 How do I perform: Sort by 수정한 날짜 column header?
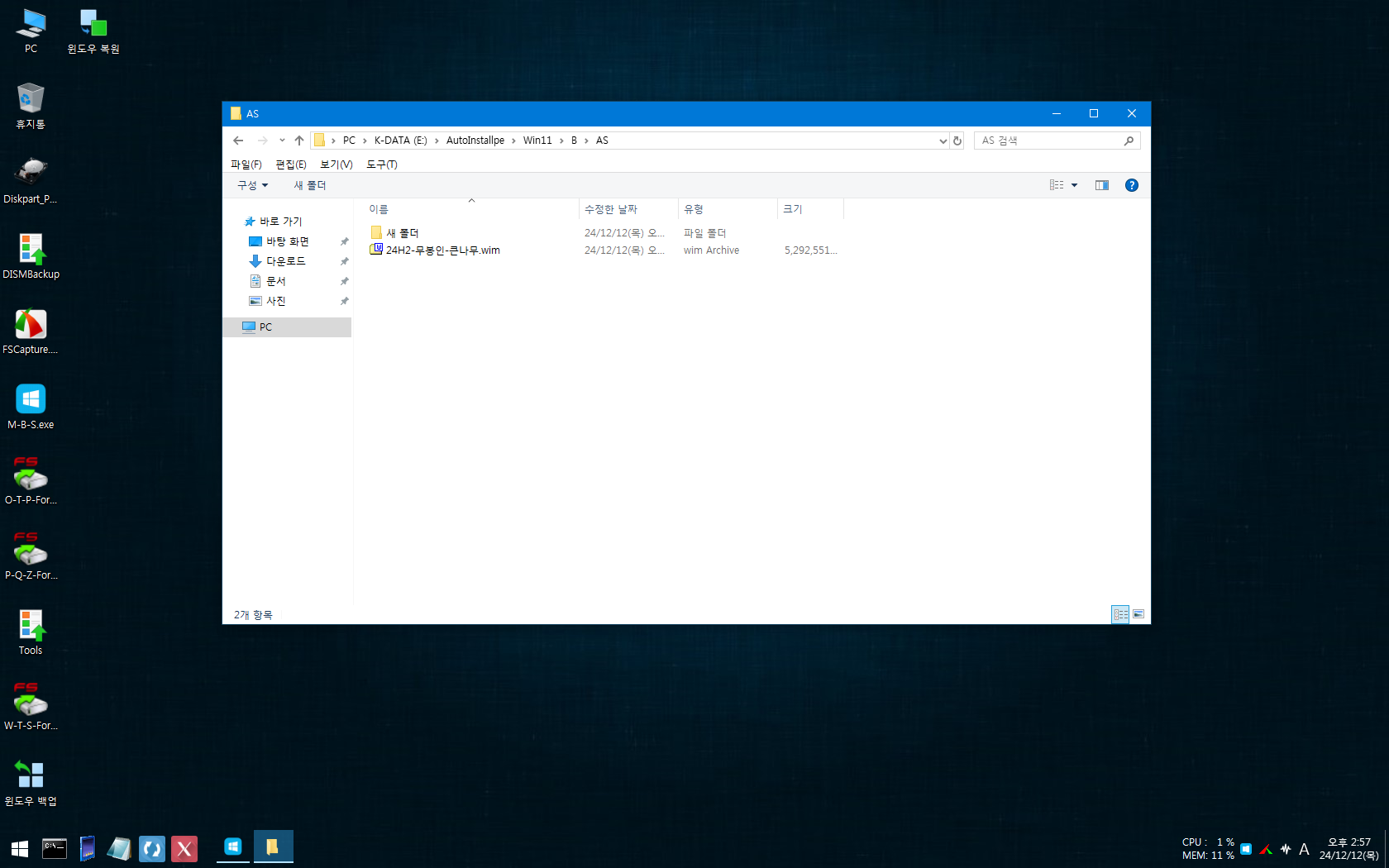pos(628,209)
